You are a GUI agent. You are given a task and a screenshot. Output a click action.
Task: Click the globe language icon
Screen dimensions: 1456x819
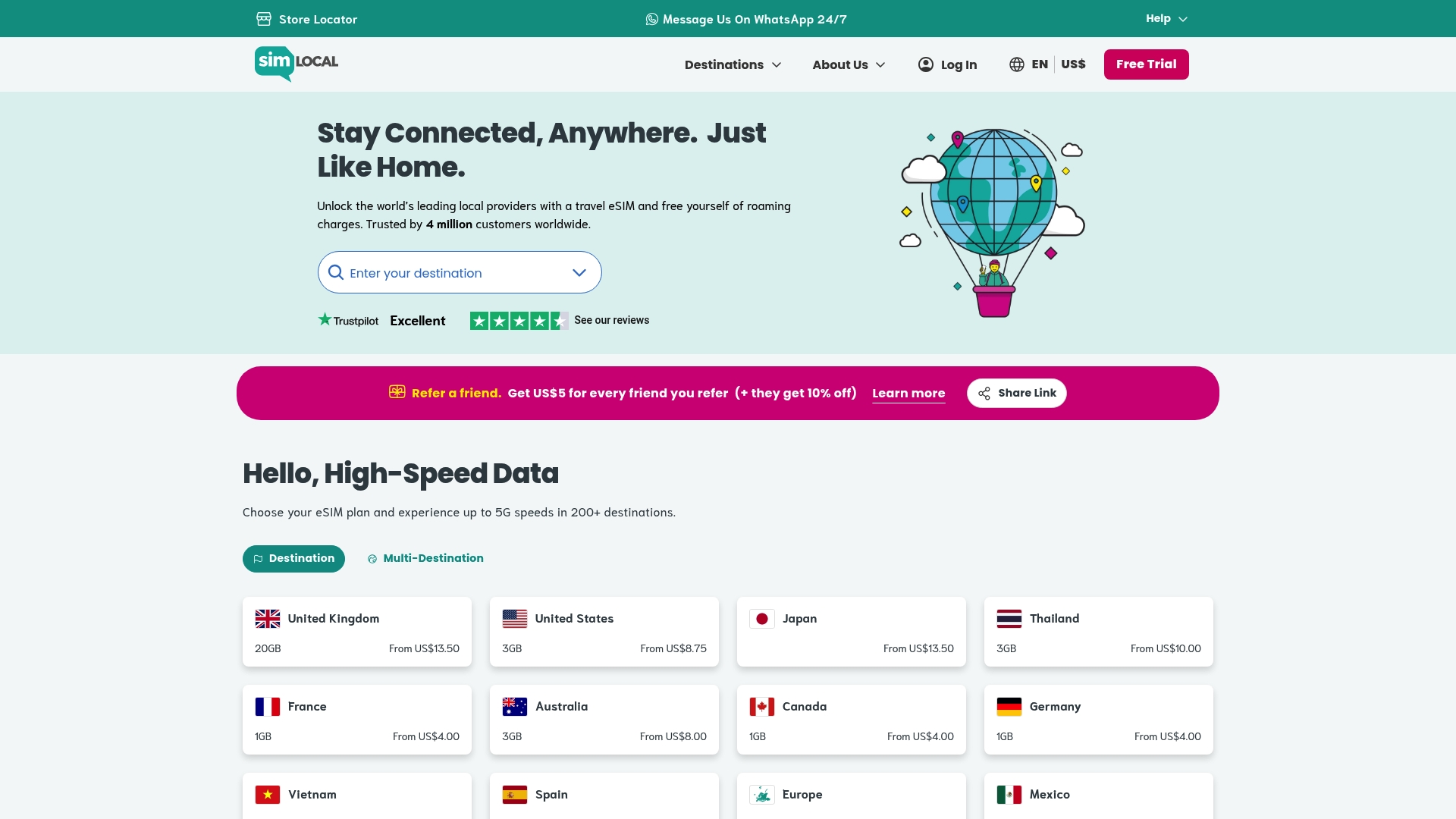coord(1016,64)
